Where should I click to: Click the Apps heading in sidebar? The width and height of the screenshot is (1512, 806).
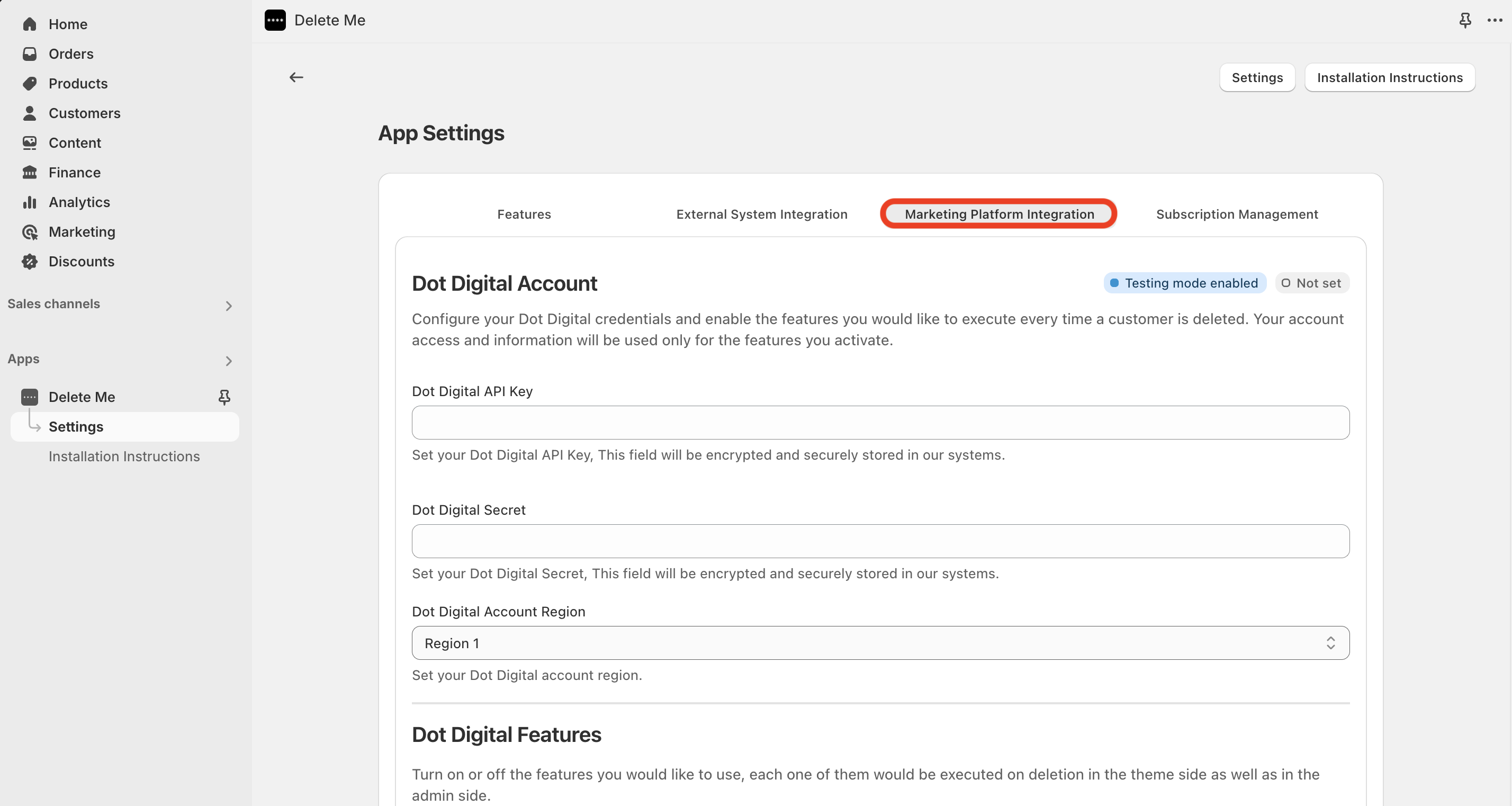point(23,359)
